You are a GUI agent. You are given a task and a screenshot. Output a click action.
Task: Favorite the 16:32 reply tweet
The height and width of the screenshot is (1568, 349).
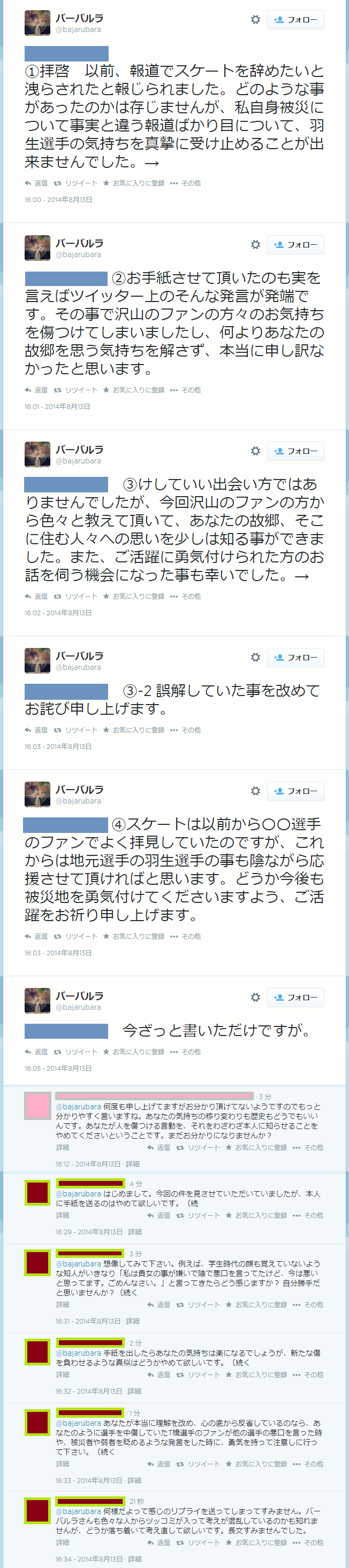[x=256, y=1374]
